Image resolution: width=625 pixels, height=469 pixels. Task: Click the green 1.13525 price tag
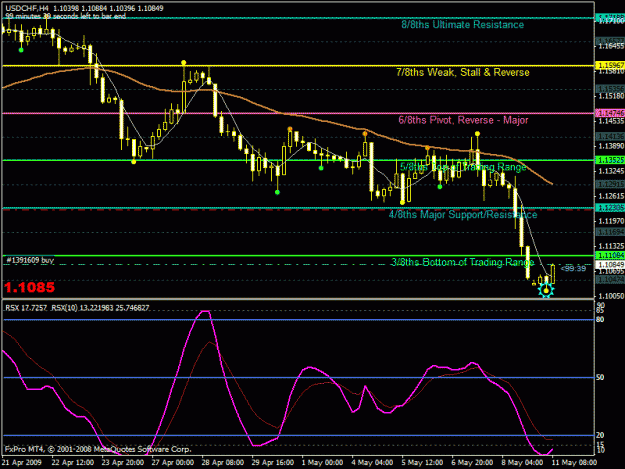(x=610, y=160)
